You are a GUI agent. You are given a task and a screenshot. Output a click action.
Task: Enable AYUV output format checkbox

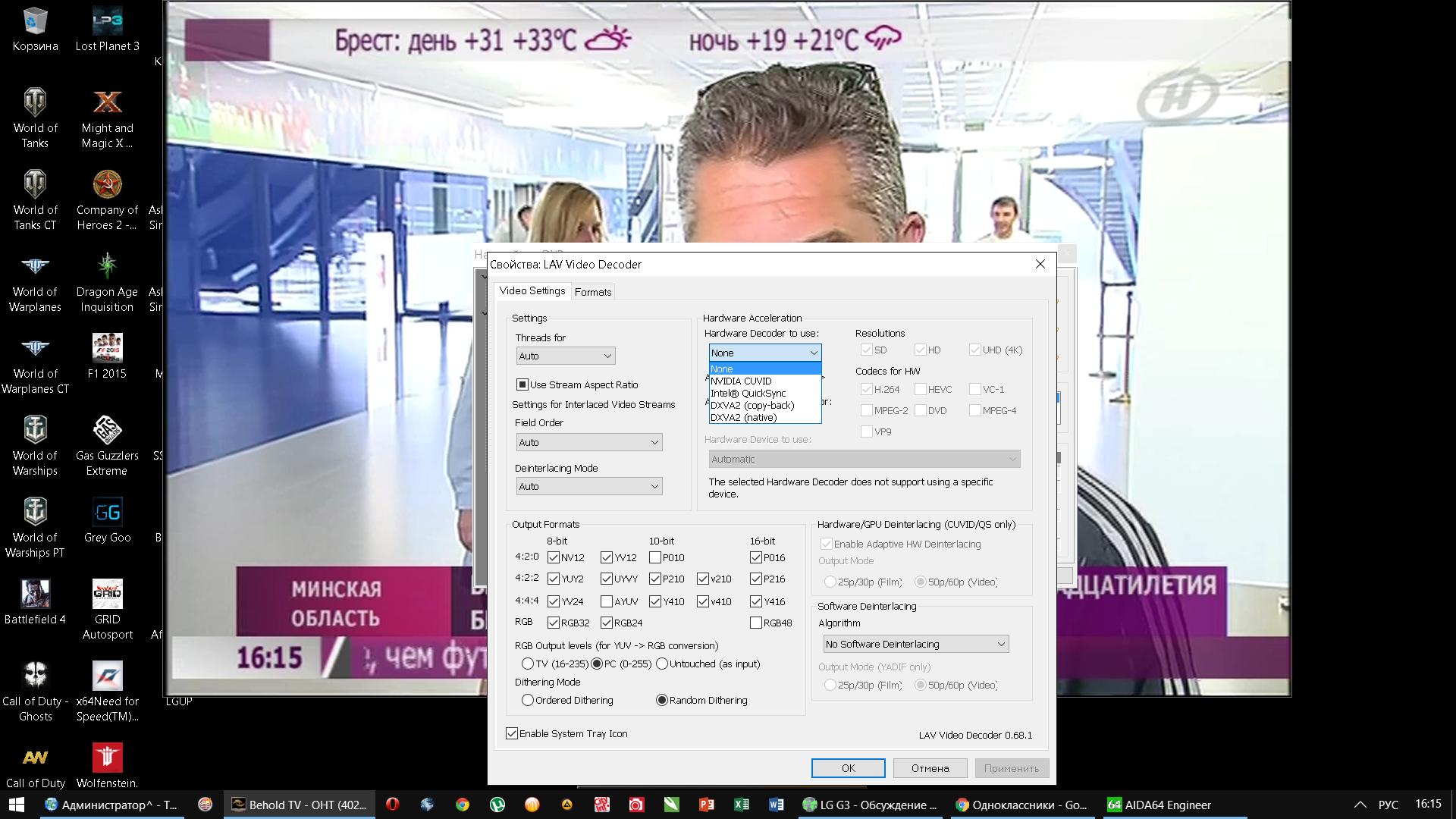pyautogui.click(x=606, y=601)
